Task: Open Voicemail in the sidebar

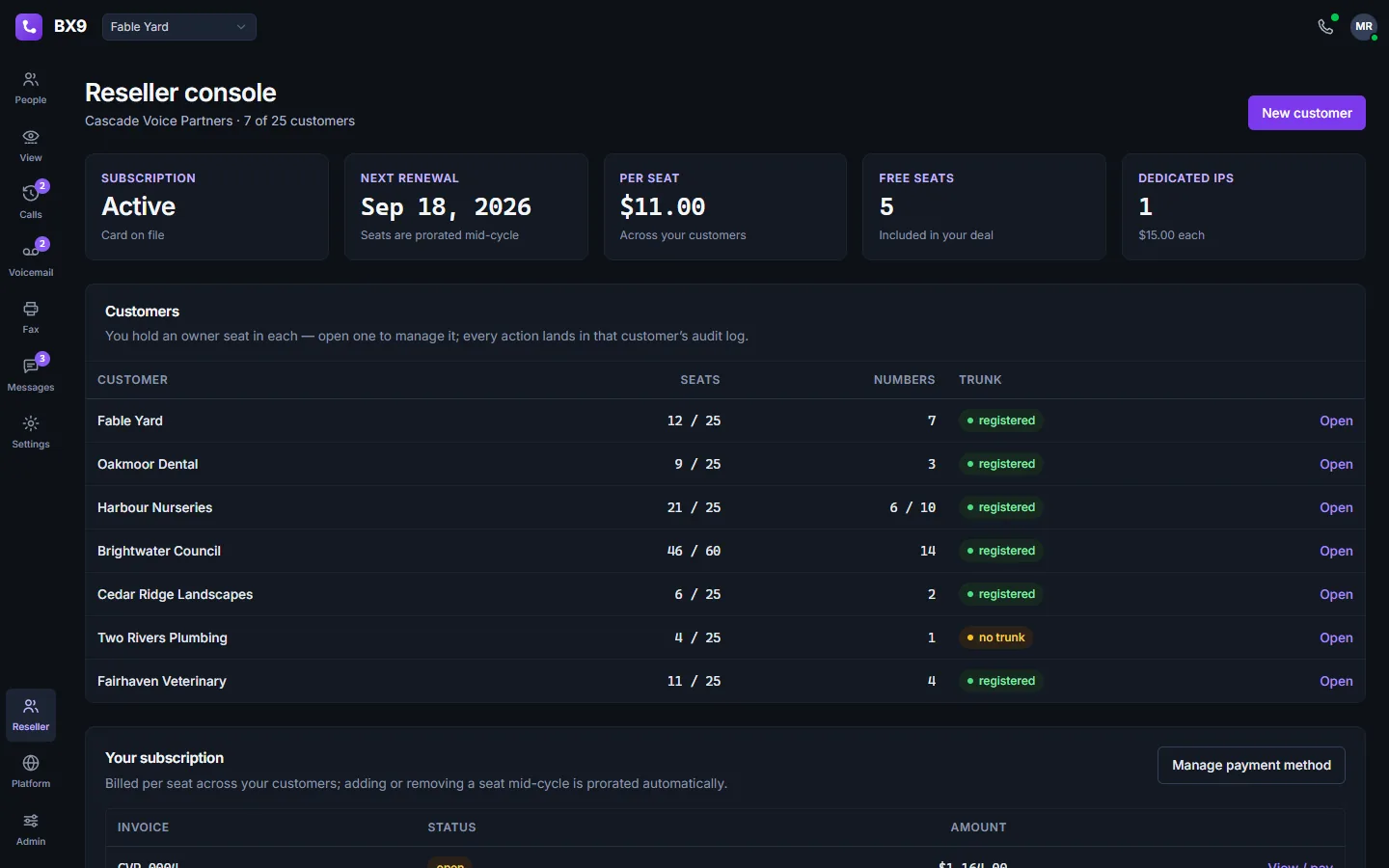Action: click(31, 260)
